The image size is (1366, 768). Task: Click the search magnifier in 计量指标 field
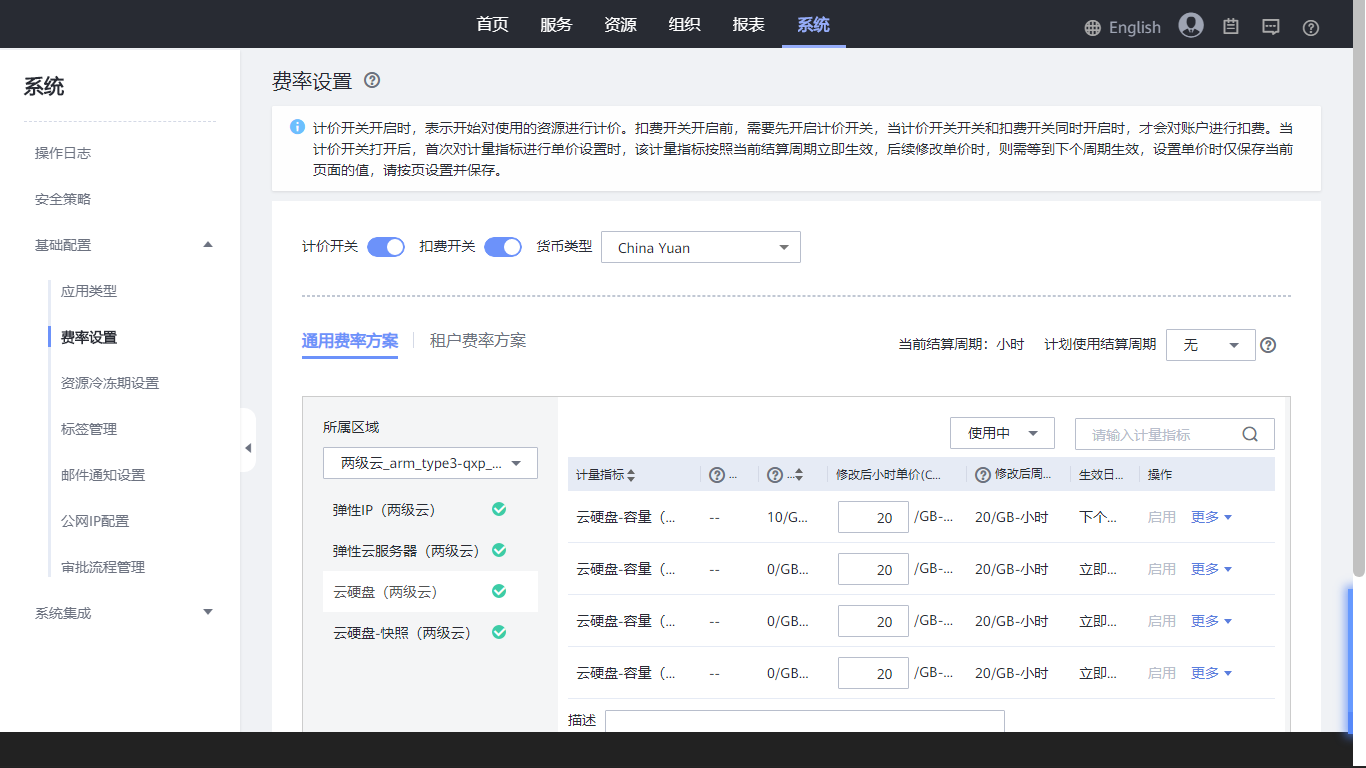pyautogui.click(x=1250, y=434)
